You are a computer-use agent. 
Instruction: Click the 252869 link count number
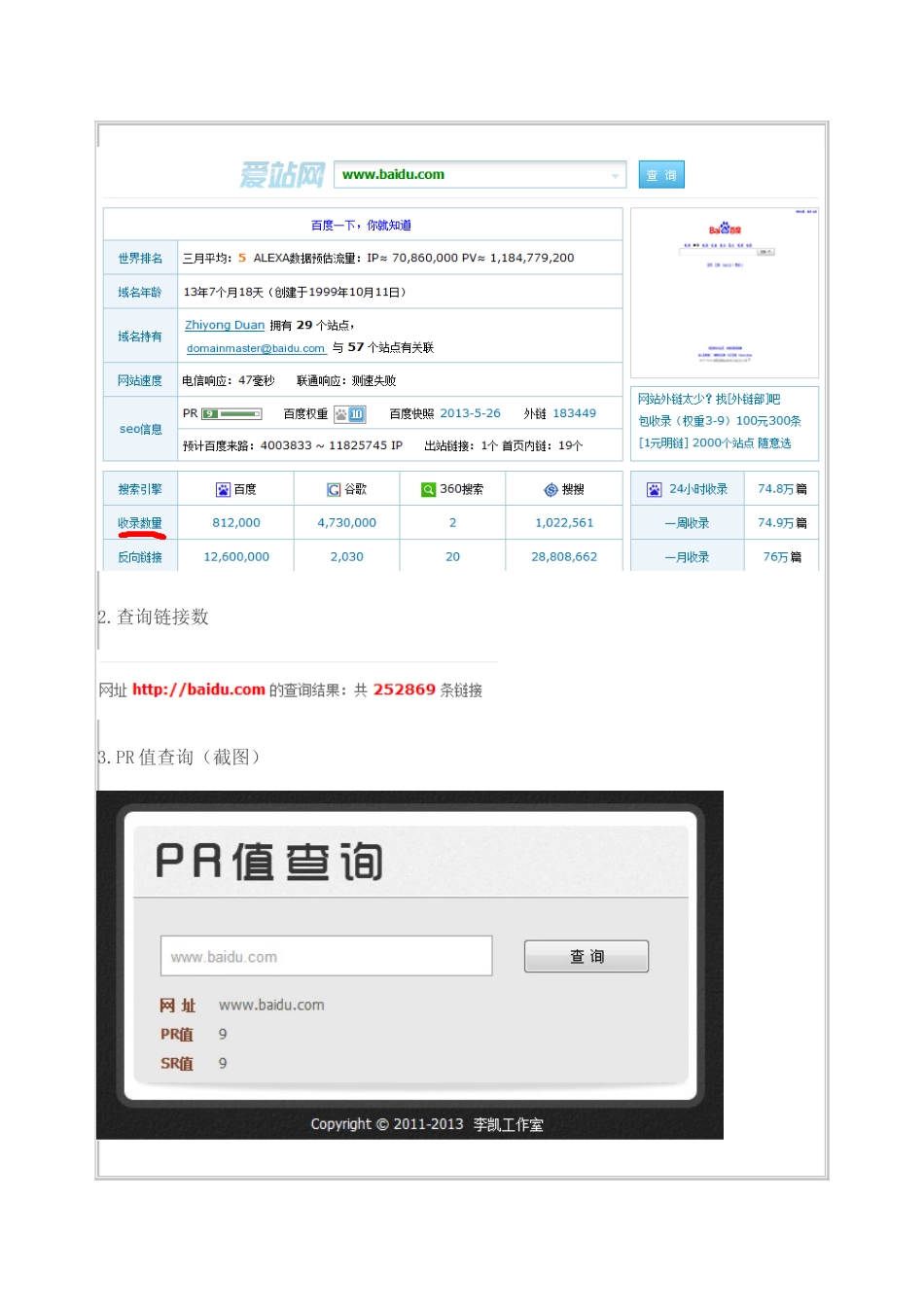(405, 689)
